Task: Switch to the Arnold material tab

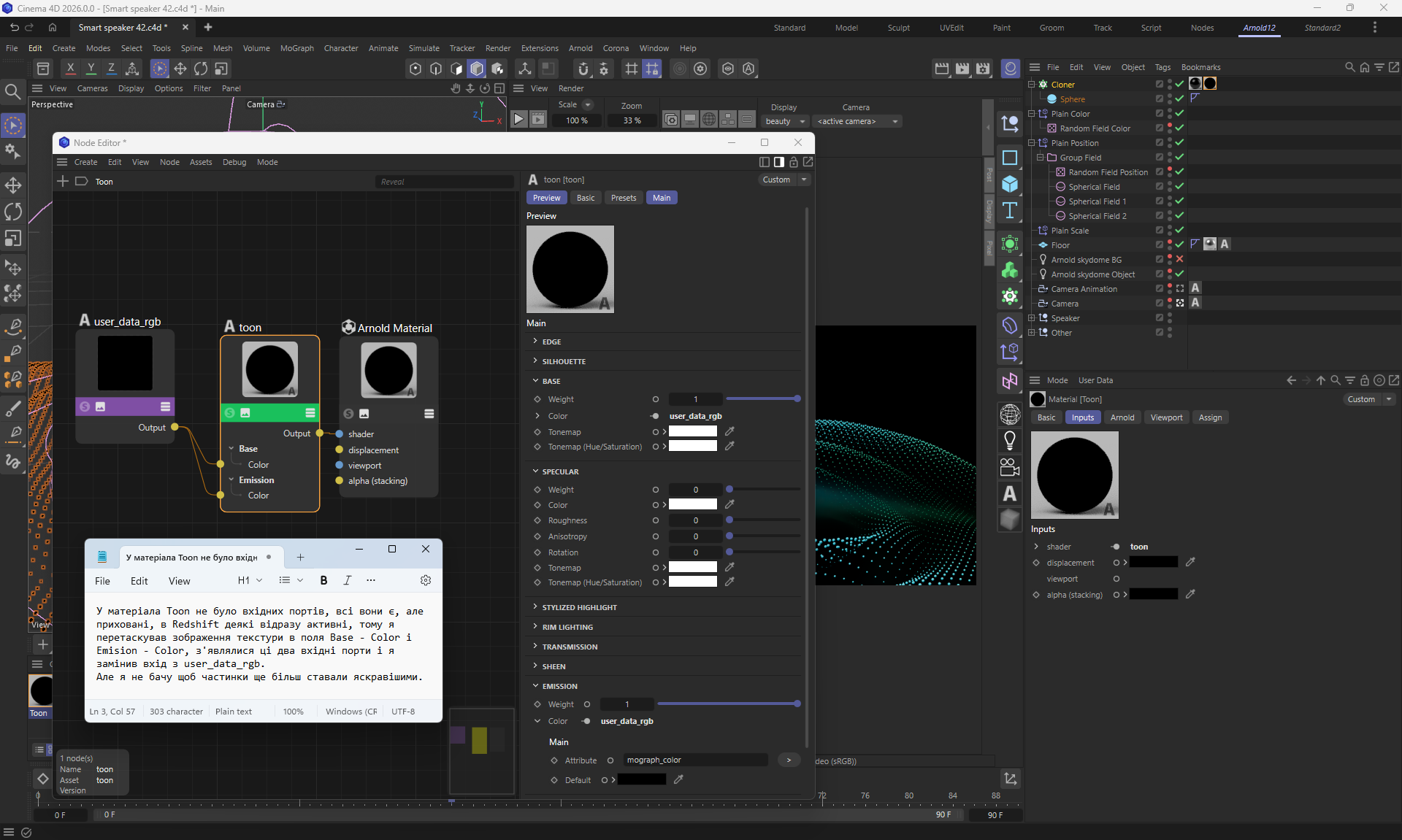Action: (1122, 417)
